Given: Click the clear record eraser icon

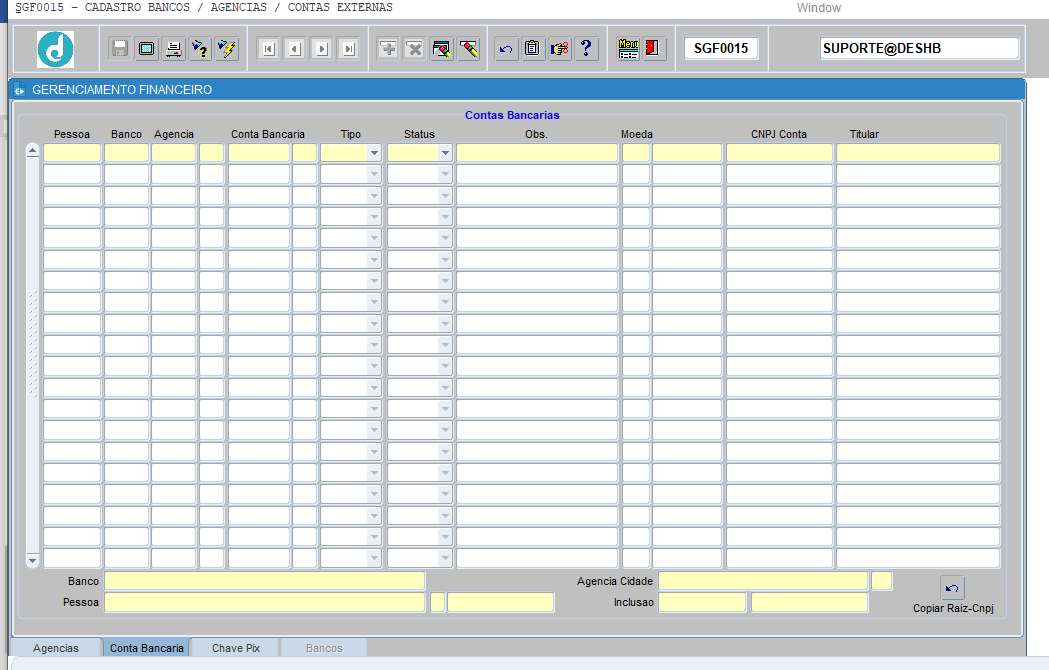Looking at the screenshot, I should [468, 49].
